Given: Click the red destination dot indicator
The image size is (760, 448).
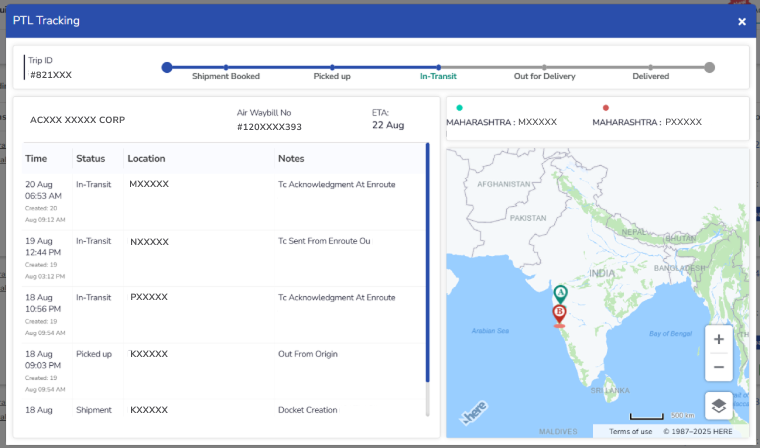Looking at the screenshot, I should (x=605, y=107).
